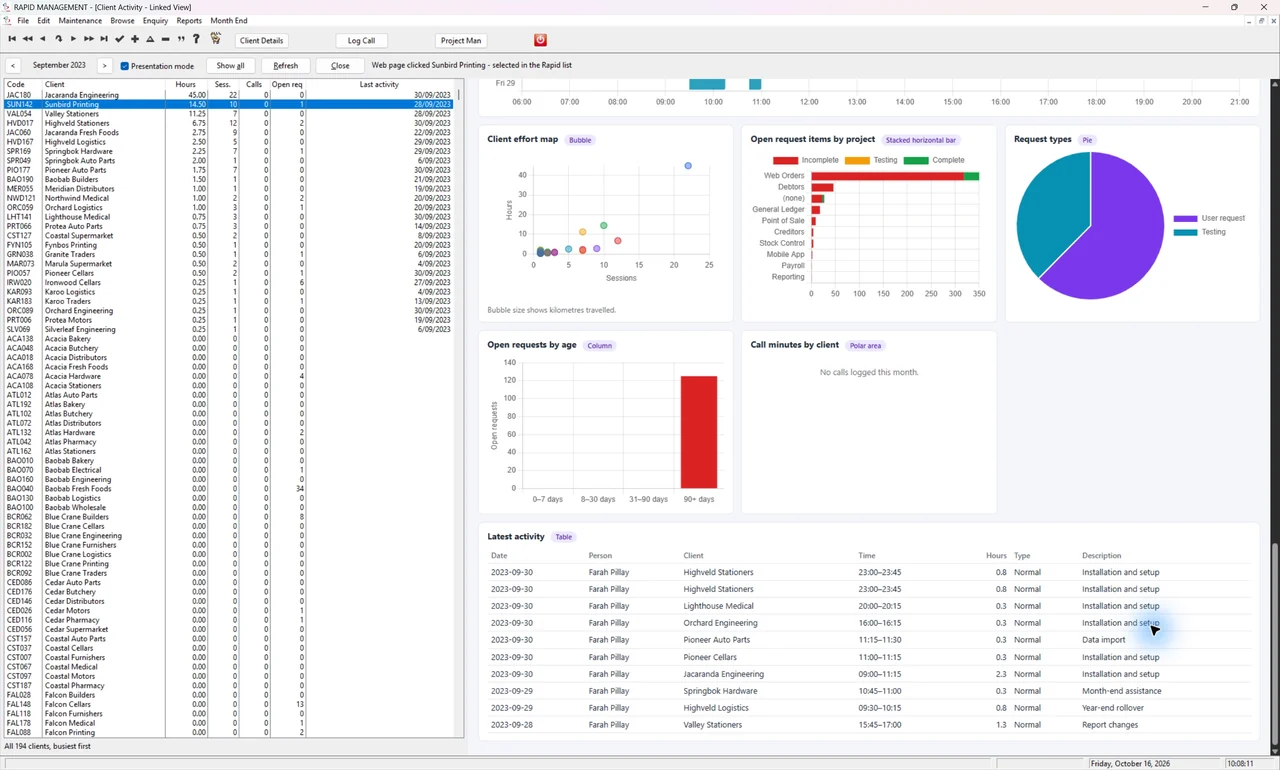This screenshot has height=770, width=1280.
Task: Click the checkmark save icon
Action: click(x=119, y=39)
